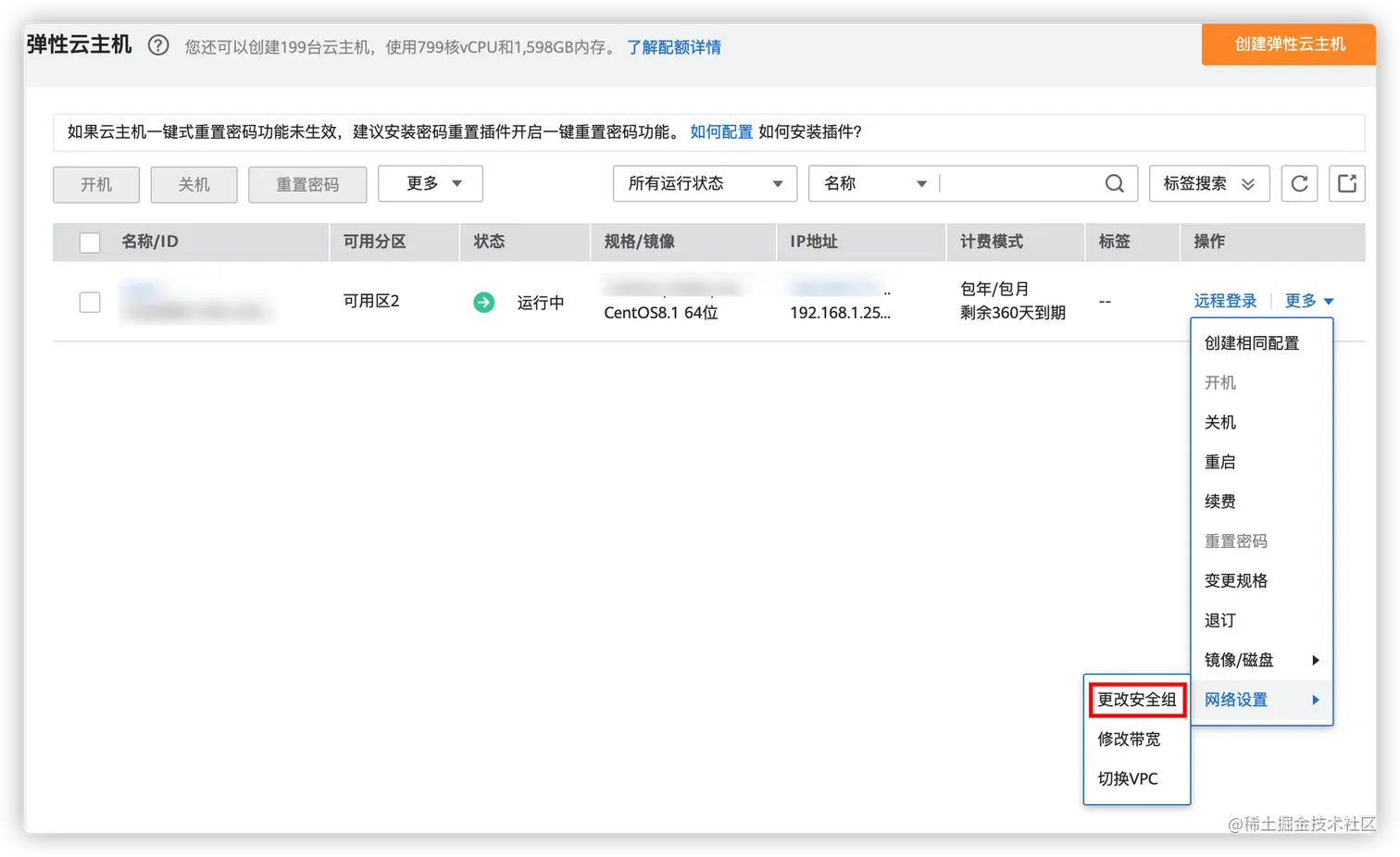This screenshot has width=1400, height=857.
Task: Click the 弹性云主机 page title
Action: point(80,44)
